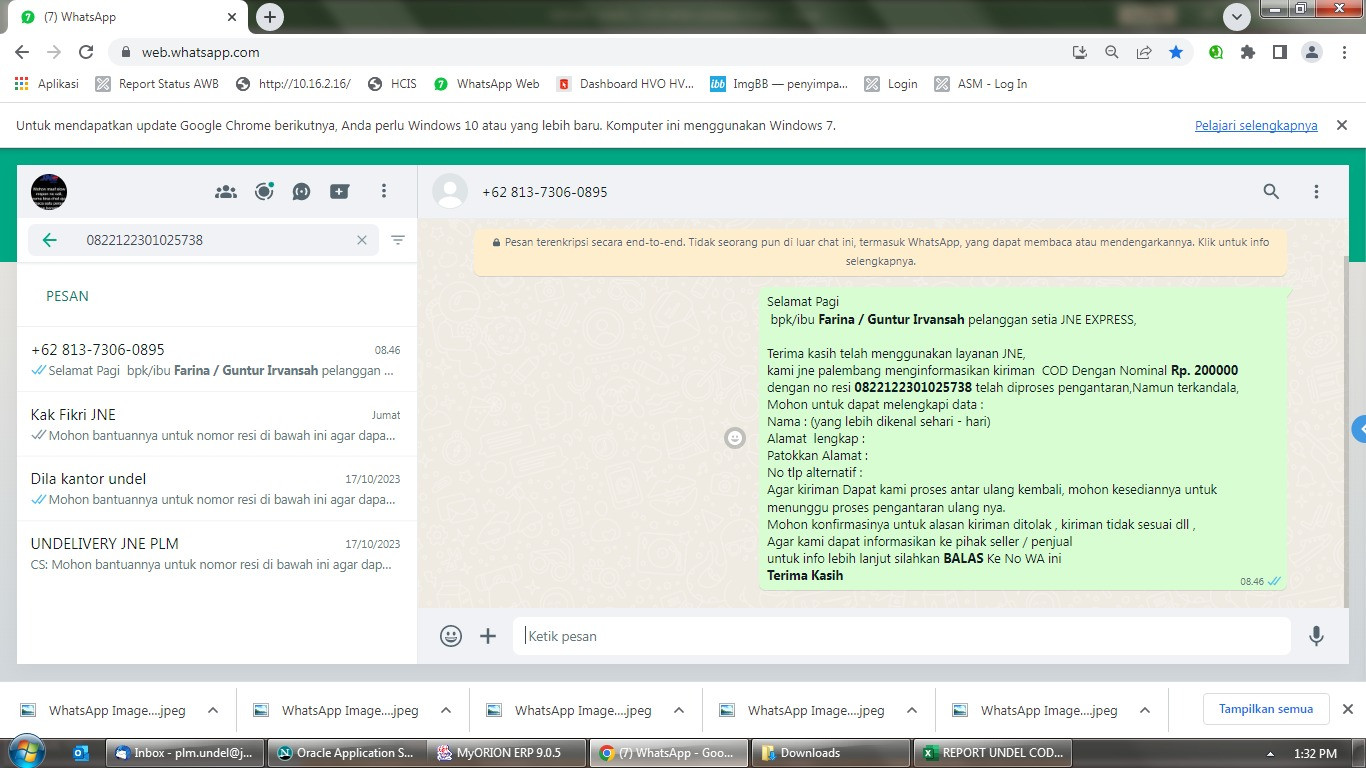Select the (7) WhatsApp browser tab

(x=130, y=17)
